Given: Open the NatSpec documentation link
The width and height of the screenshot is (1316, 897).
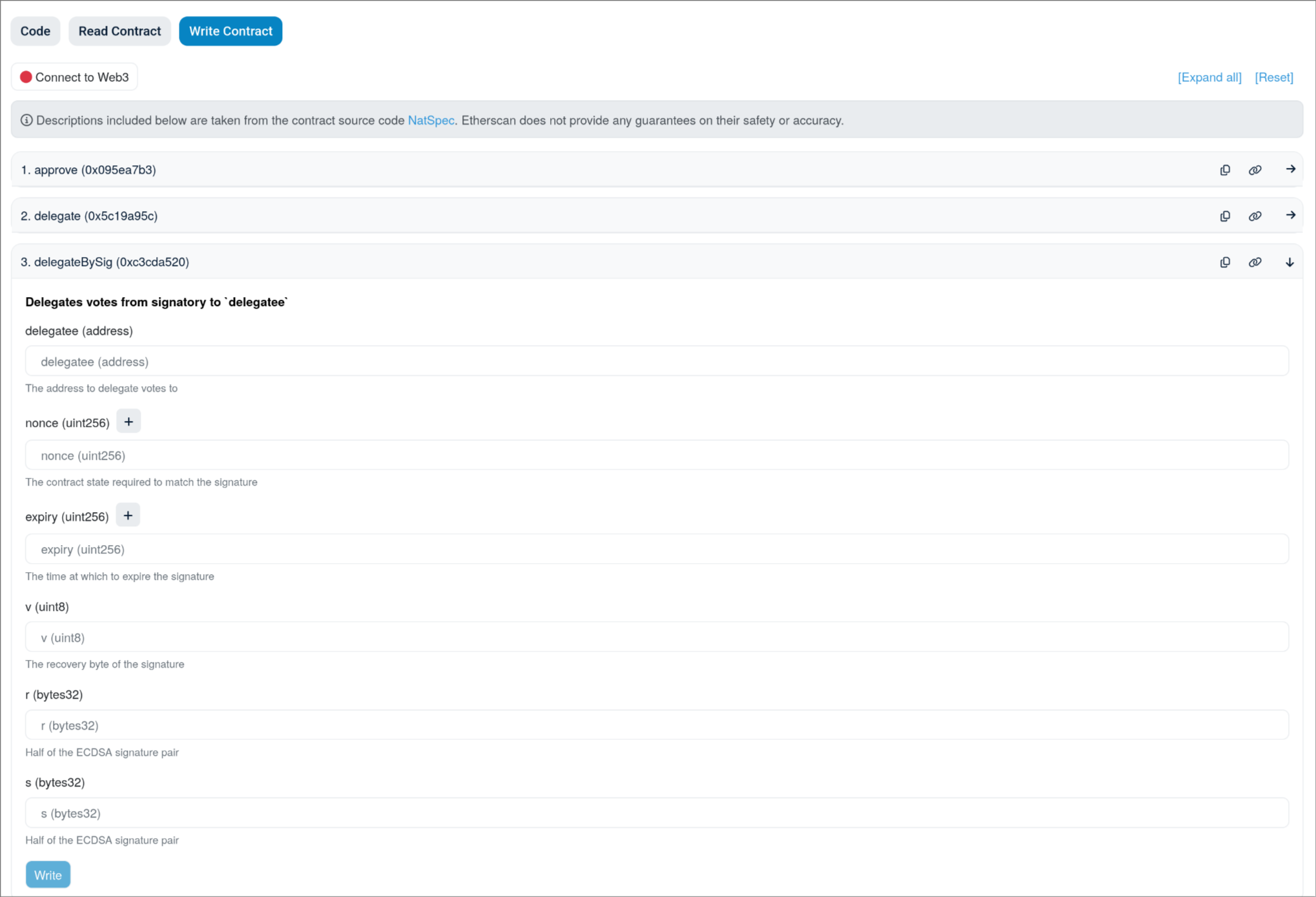Looking at the screenshot, I should pyautogui.click(x=431, y=119).
